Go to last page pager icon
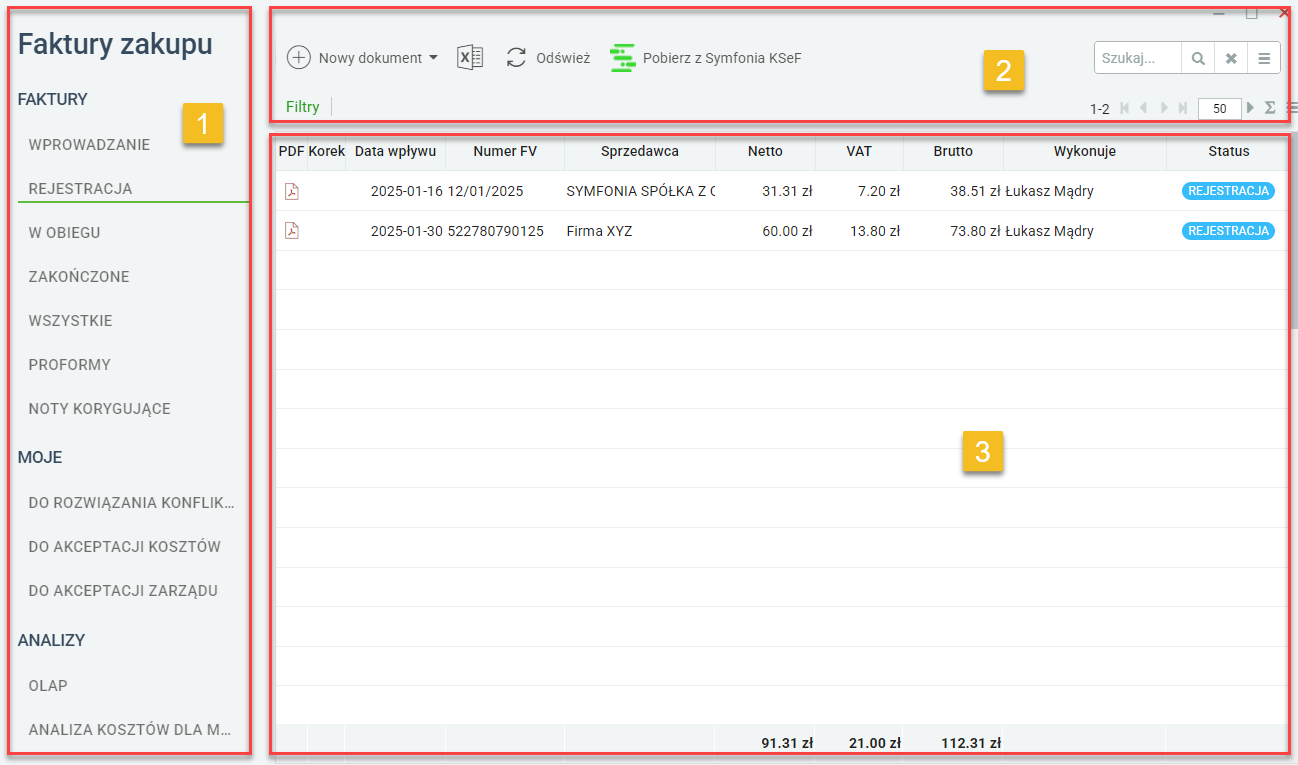The width and height of the screenshot is (1298, 765). [1183, 107]
